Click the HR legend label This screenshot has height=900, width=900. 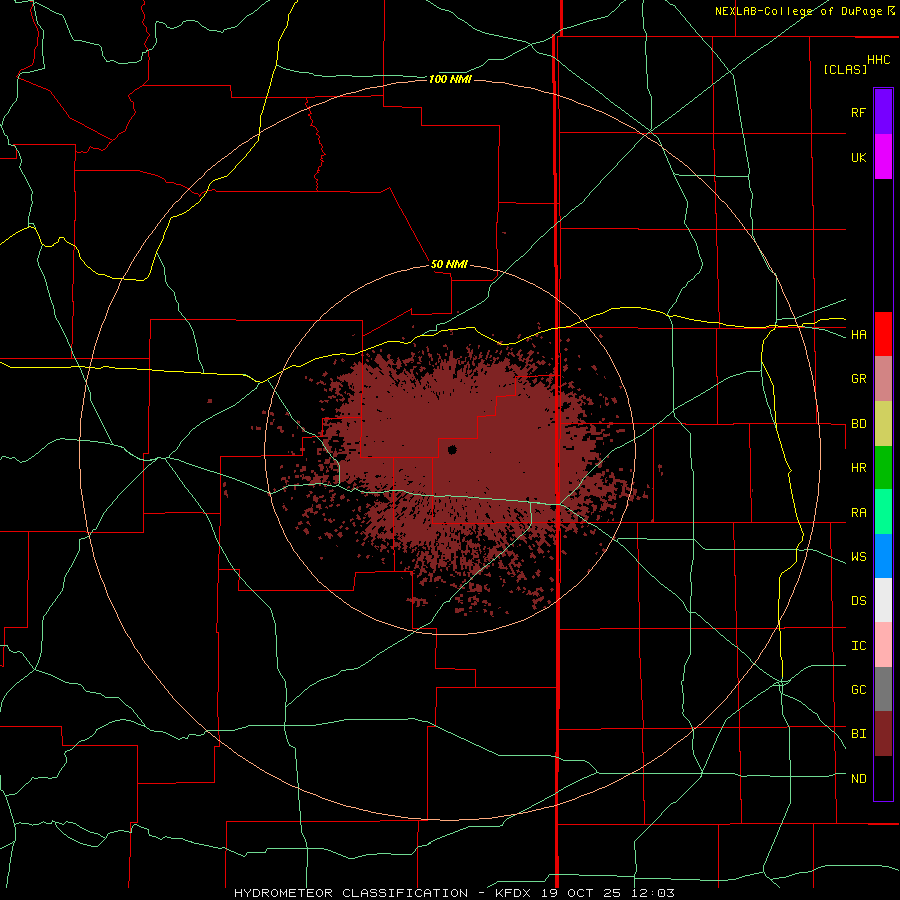[x=858, y=468]
